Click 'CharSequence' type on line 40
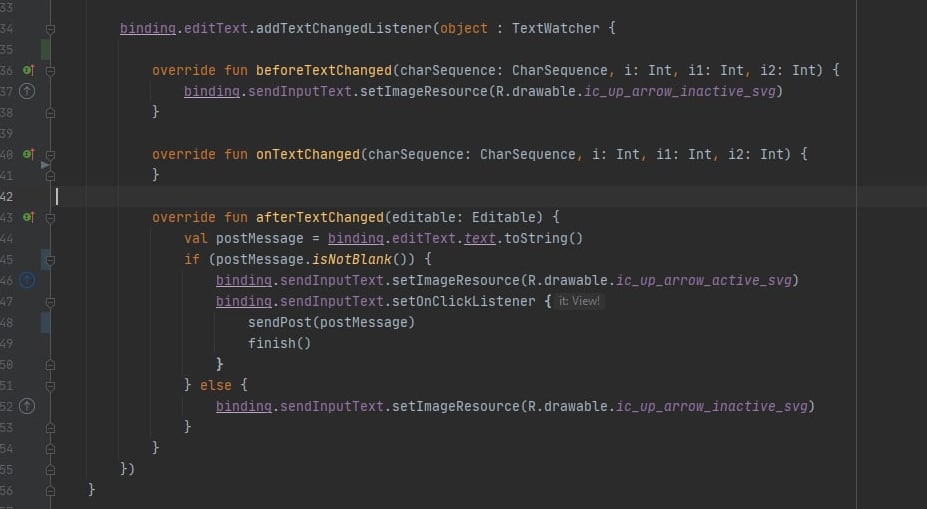The width and height of the screenshot is (927, 509). pos(527,154)
